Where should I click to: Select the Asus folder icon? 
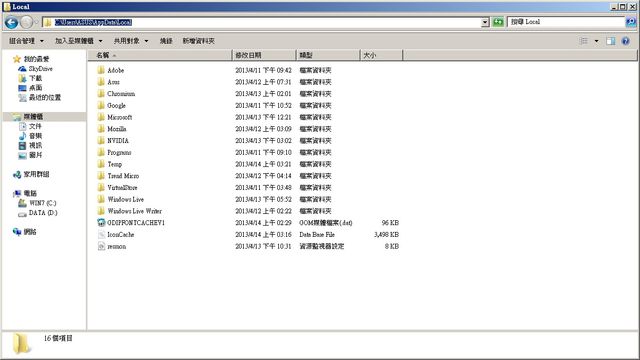click(x=101, y=82)
